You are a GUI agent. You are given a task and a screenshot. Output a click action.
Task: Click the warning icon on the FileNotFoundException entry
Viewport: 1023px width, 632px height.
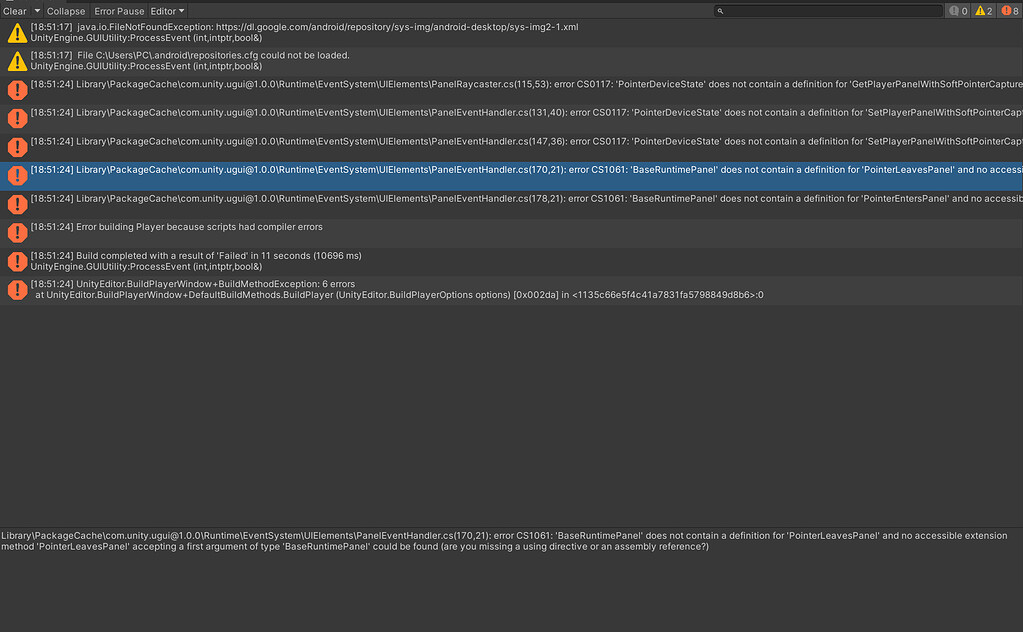coord(15,33)
